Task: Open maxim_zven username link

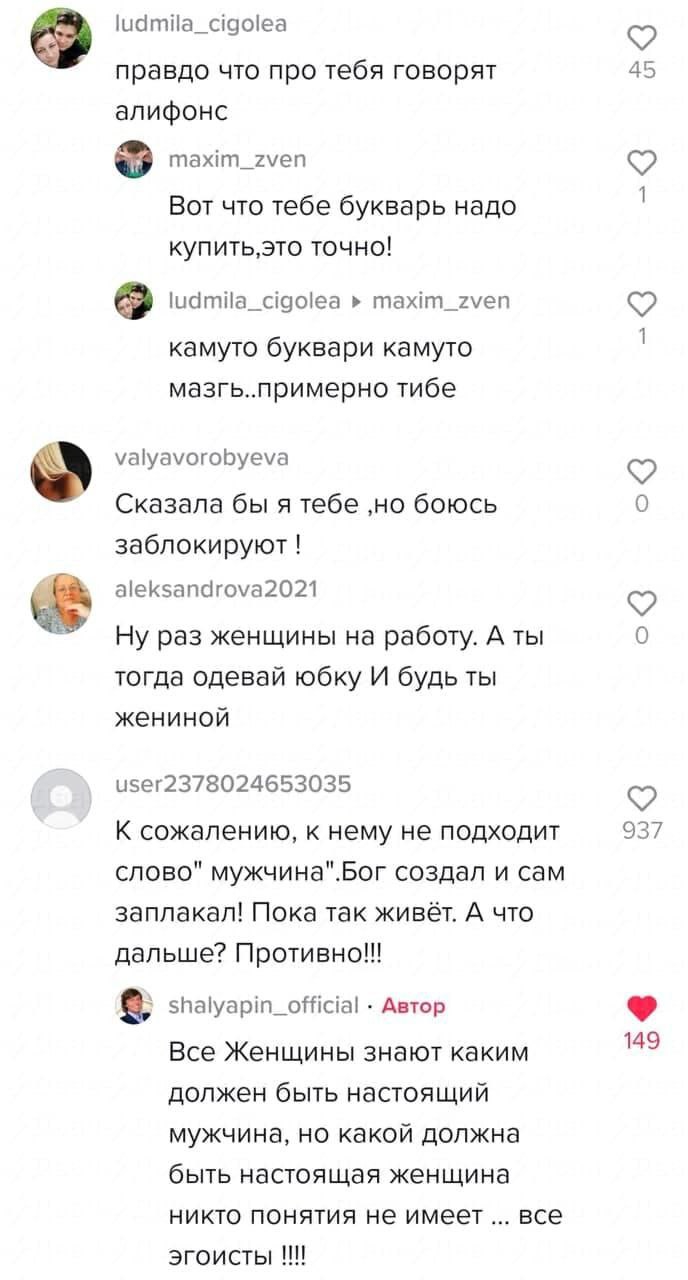Action: 238,159
